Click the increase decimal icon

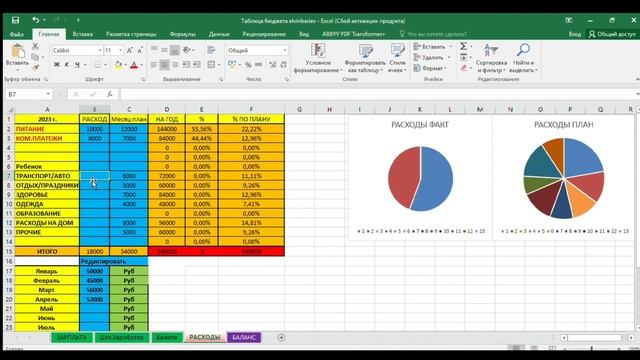coord(272,64)
